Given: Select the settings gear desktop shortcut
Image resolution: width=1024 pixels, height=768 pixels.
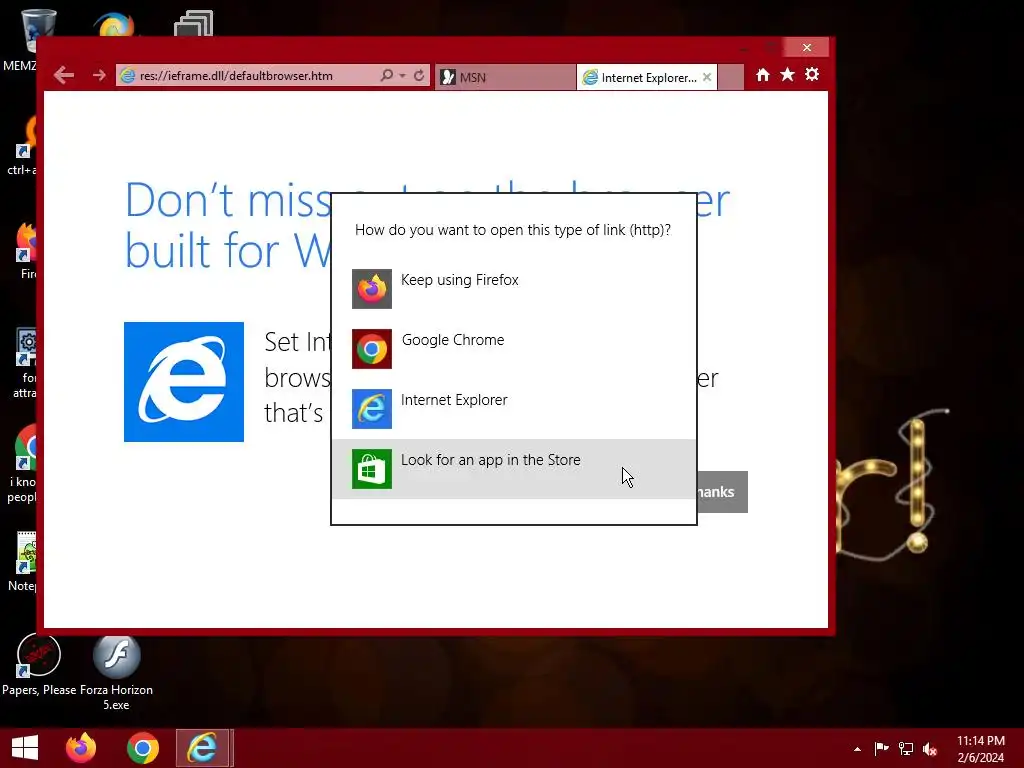Looking at the screenshot, I should click(25, 362).
